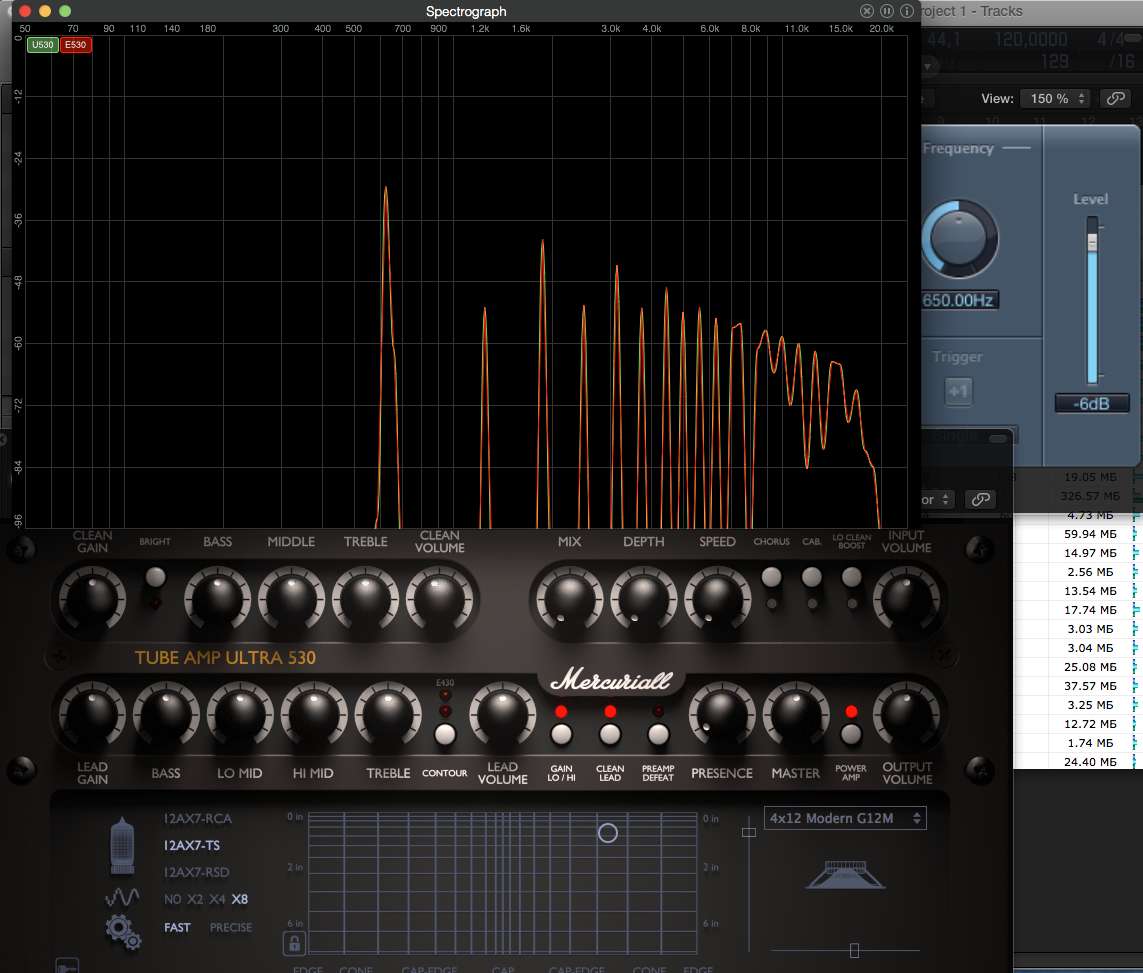Open the Spectrograph info button
The image size is (1143, 973).
[907, 11]
